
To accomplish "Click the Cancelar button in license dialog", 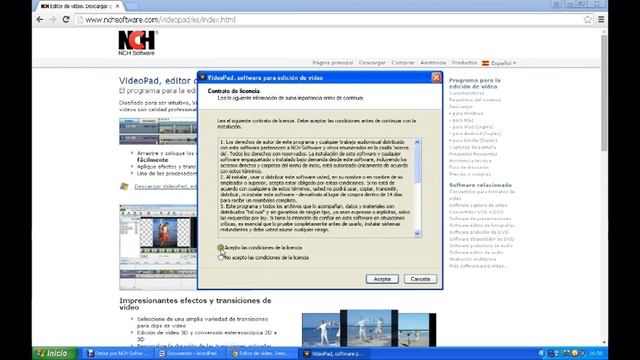I will [x=420, y=279].
